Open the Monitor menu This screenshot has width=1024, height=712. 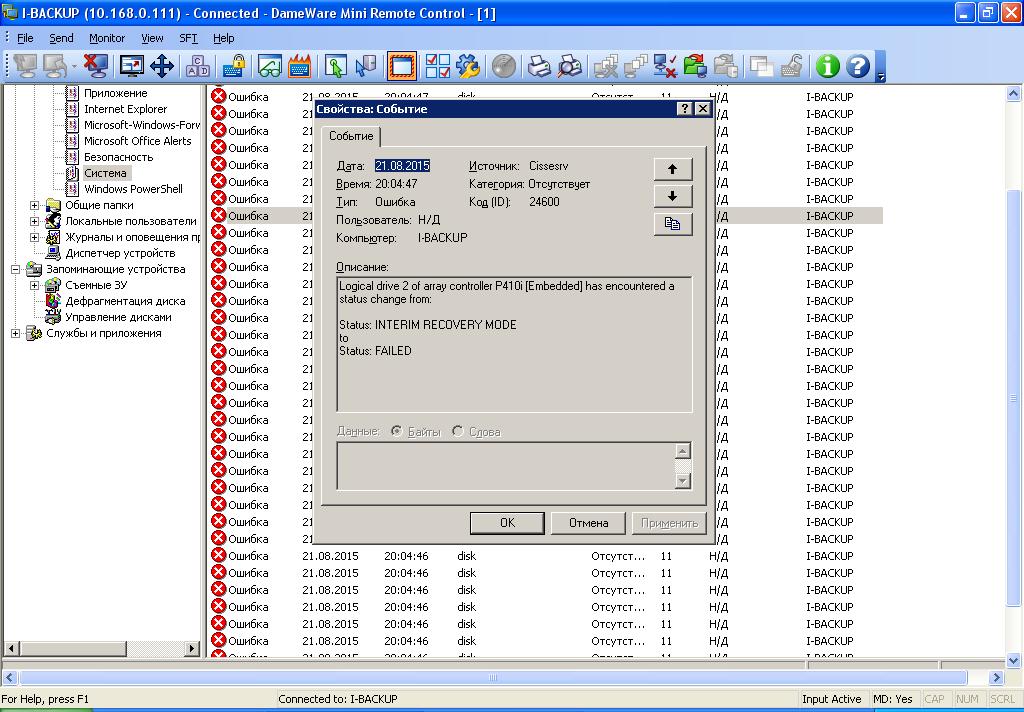pyautogui.click(x=107, y=38)
